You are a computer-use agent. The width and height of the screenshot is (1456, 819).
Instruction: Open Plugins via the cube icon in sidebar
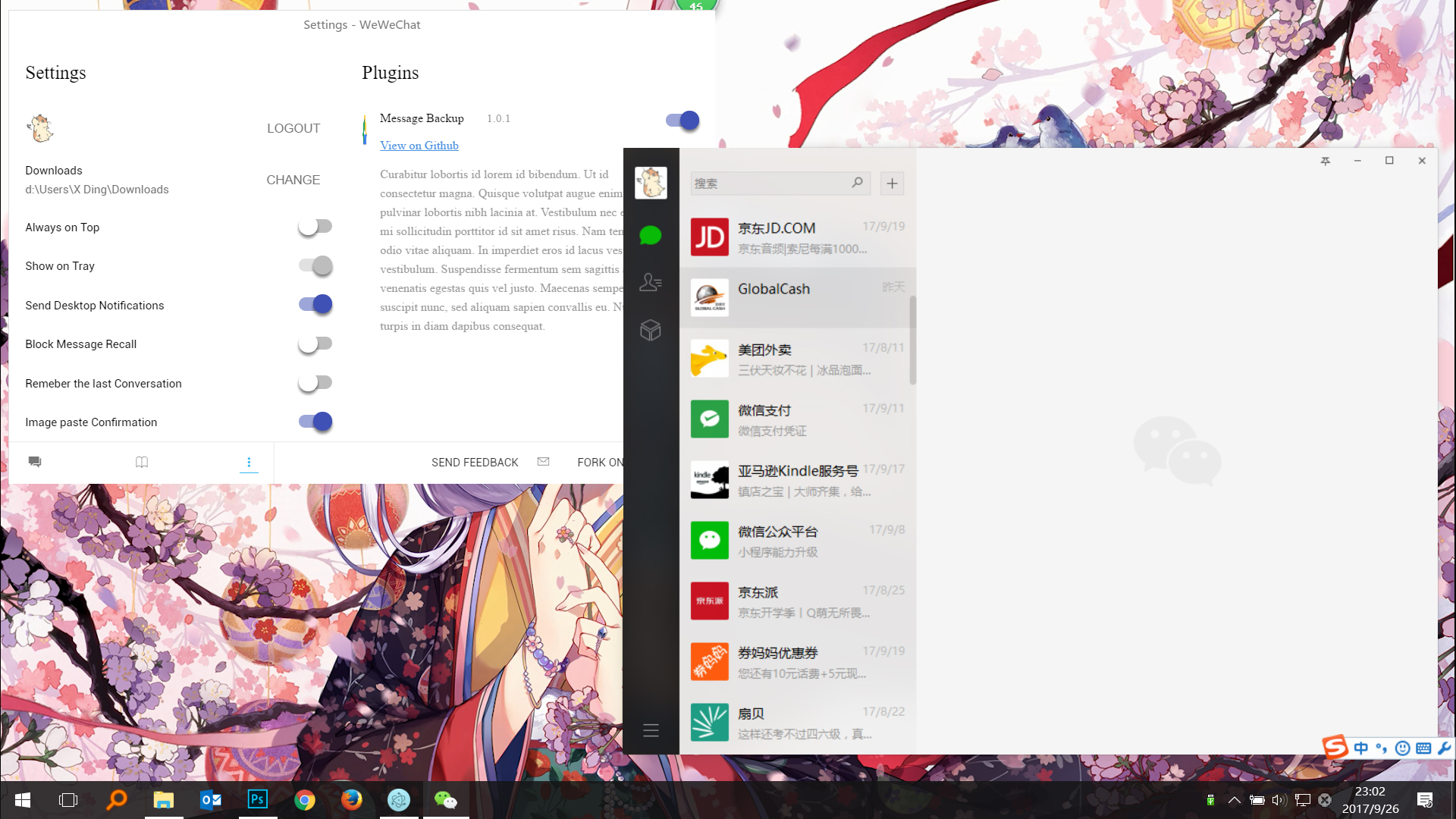(650, 329)
